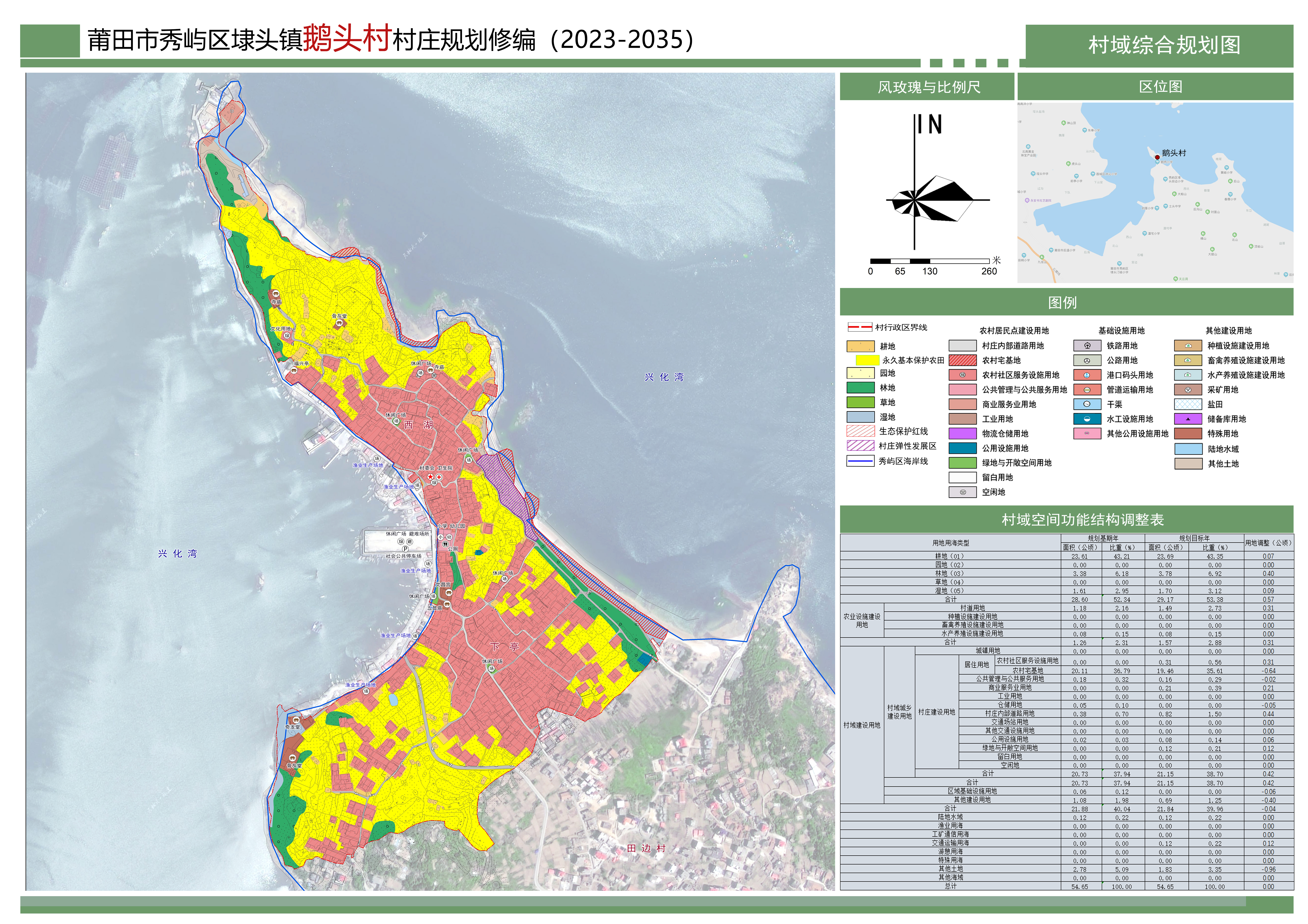This screenshot has height=924, width=1308.
Task: Click the 避 shelter symbol on the pier
Action: (410, 542)
